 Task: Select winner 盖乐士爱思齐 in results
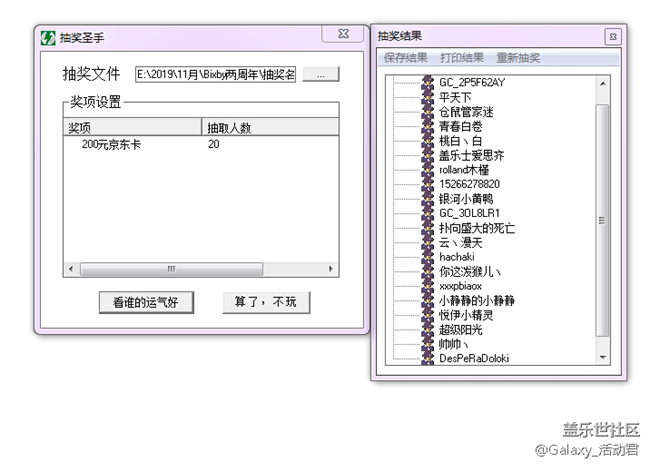tap(472, 155)
